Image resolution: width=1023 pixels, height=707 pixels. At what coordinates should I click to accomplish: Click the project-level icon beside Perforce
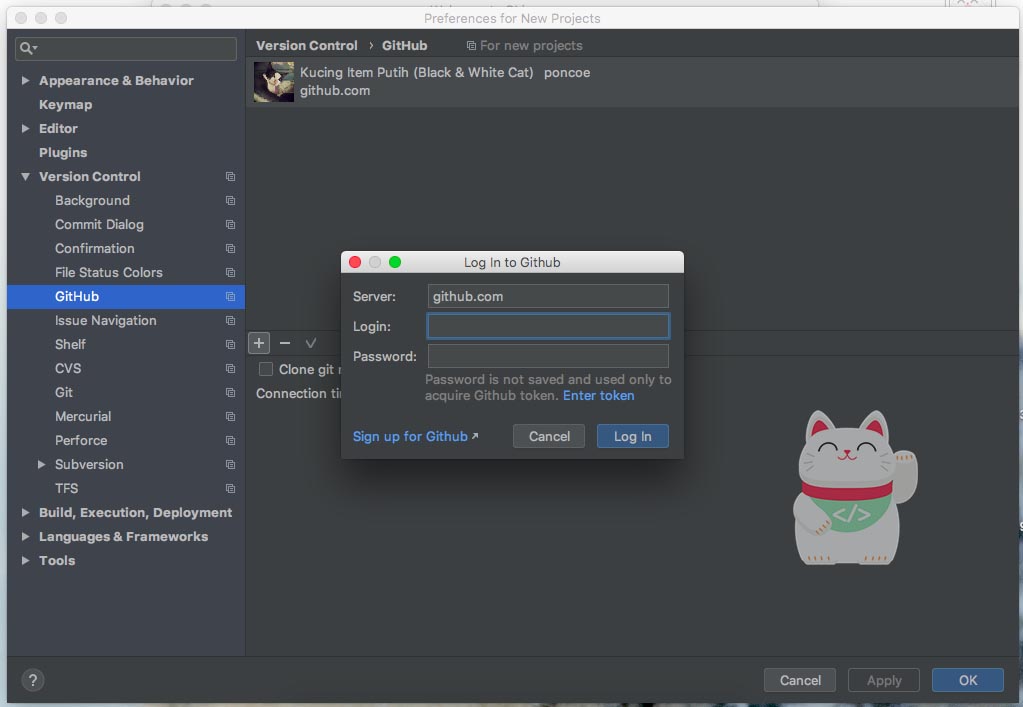(230, 441)
